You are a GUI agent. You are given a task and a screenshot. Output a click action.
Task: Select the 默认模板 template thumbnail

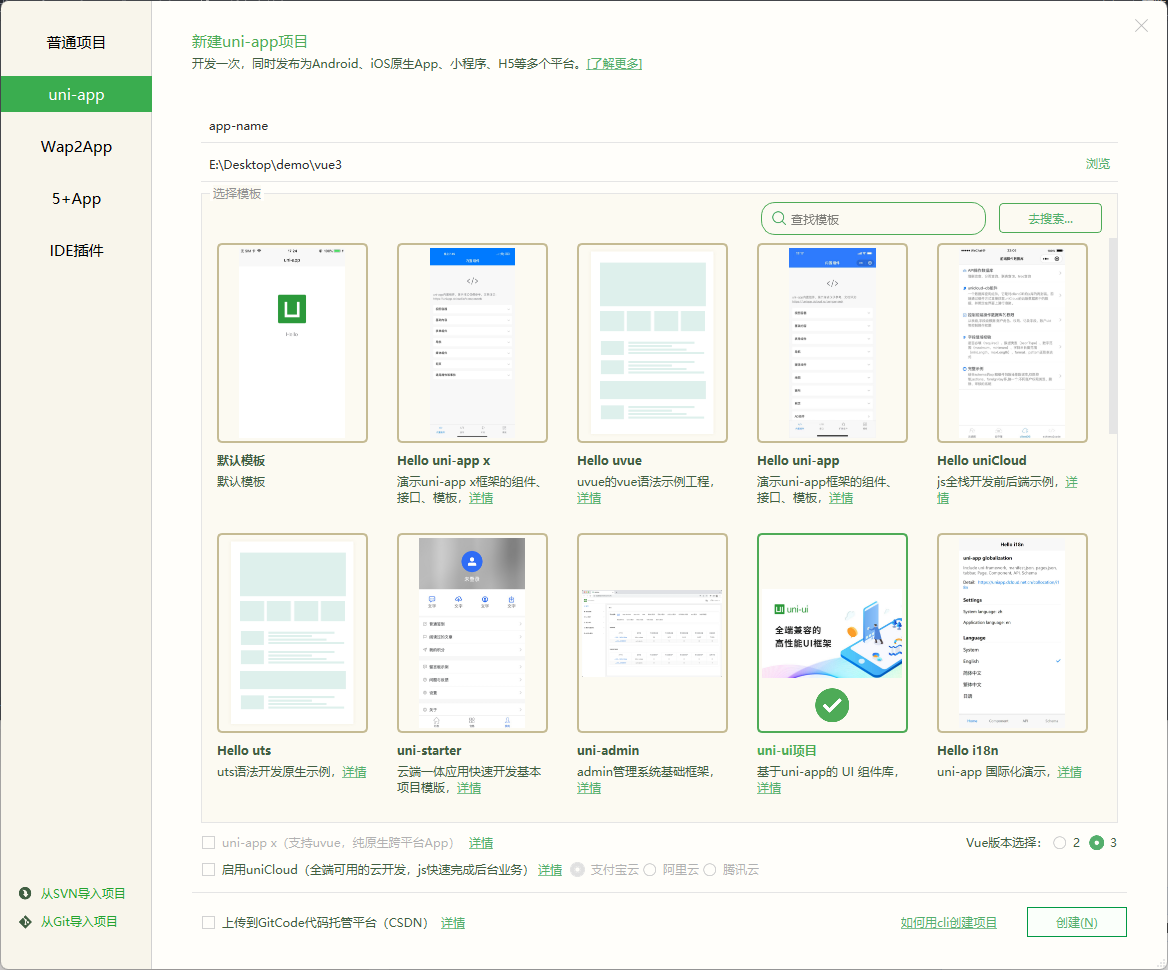click(x=292, y=343)
